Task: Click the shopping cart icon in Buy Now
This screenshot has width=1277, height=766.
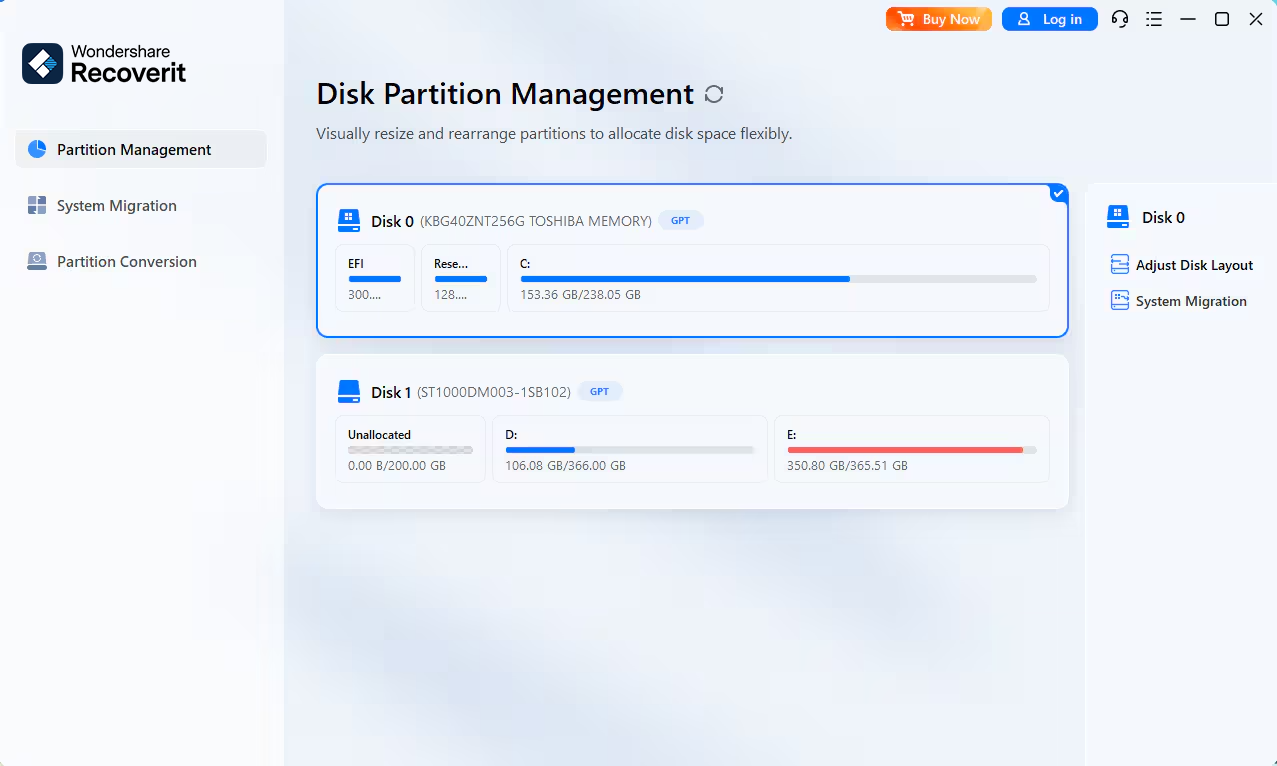Action: (906, 19)
